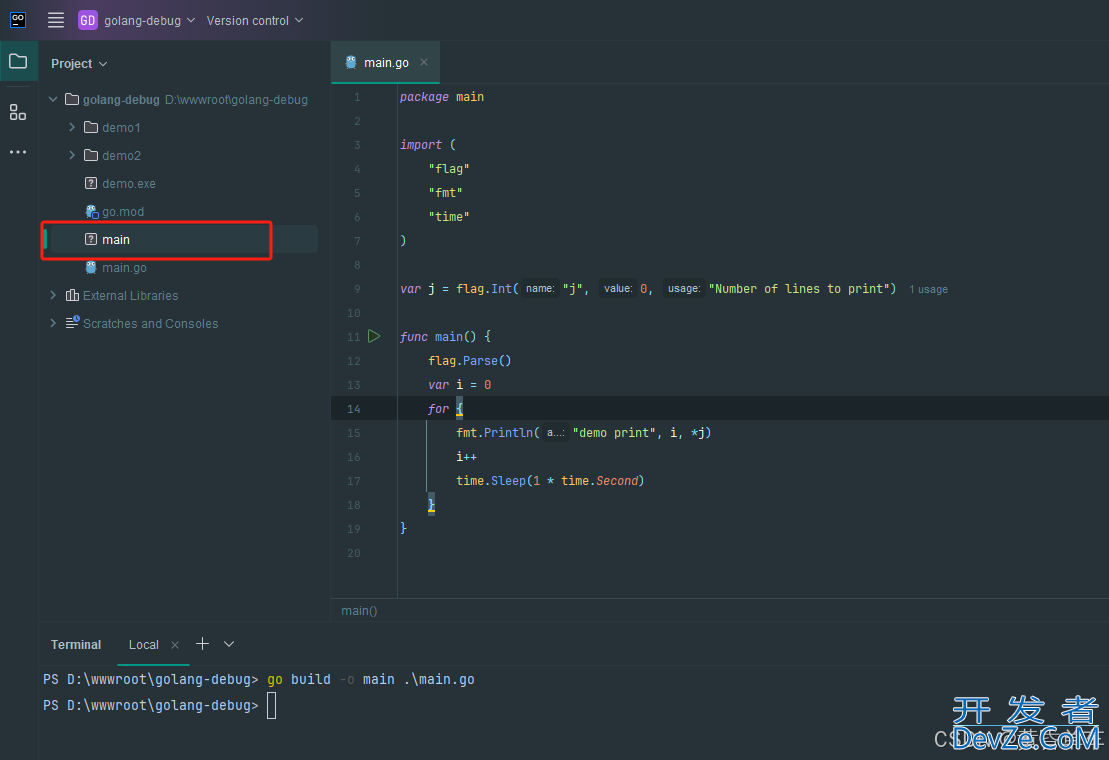Switch to the main.go editor tab

click(386, 62)
